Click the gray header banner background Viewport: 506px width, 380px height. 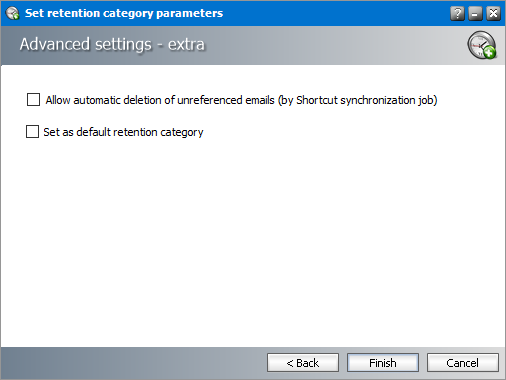point(333,45)
